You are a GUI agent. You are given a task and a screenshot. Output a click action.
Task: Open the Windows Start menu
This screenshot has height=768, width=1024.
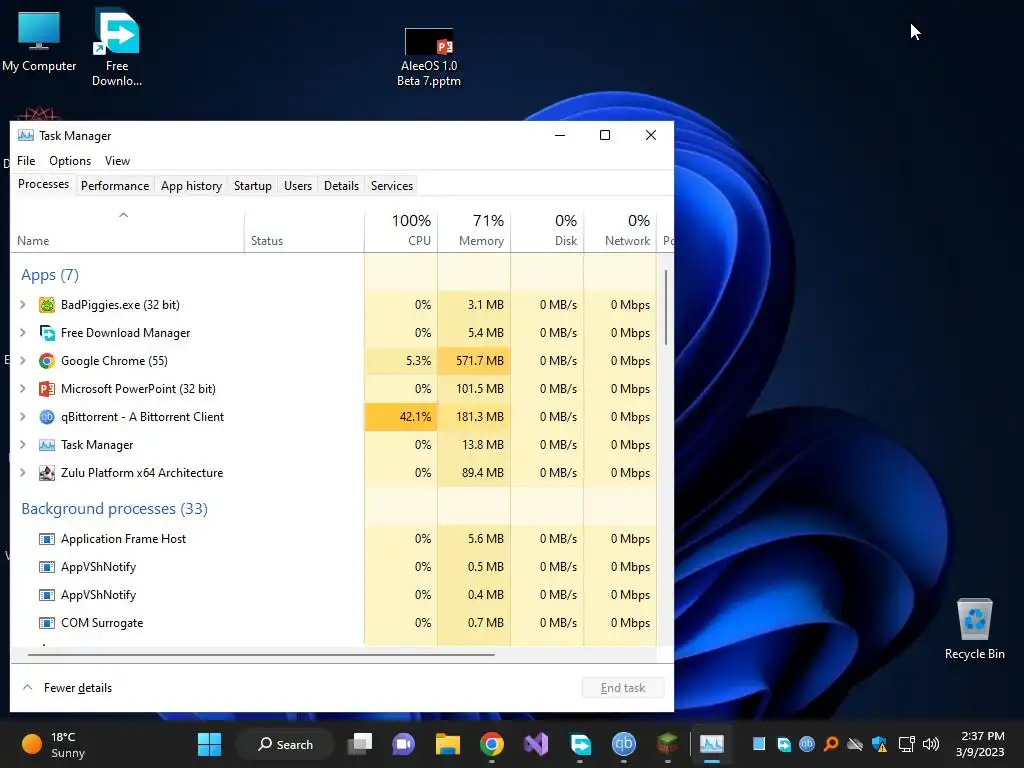point(210,744)
